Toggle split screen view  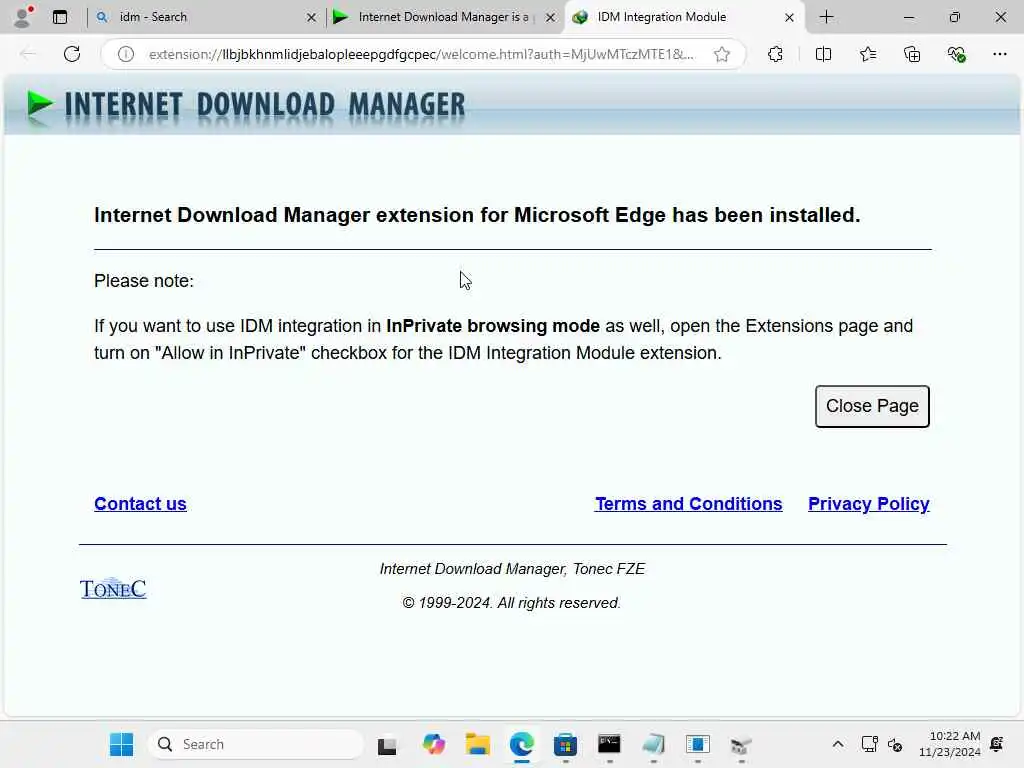(x=824, y=54)
